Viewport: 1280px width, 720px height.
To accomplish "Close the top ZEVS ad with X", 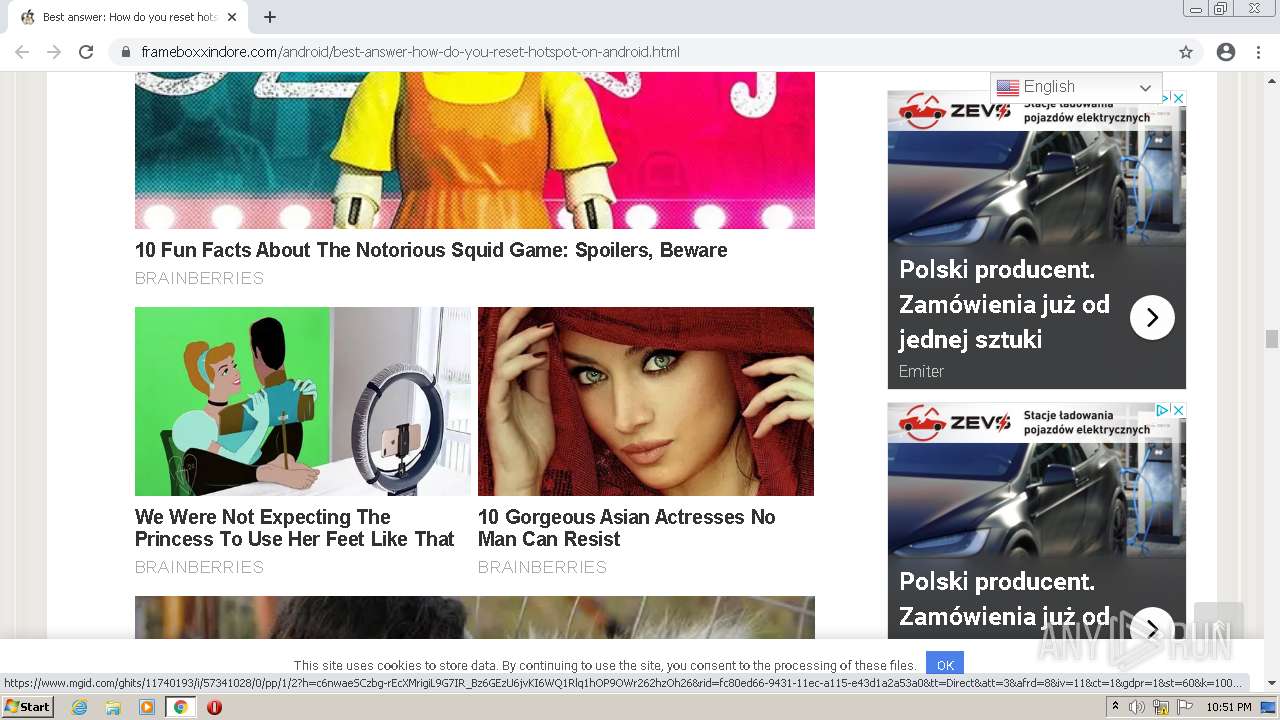I will click(1179, 98).
